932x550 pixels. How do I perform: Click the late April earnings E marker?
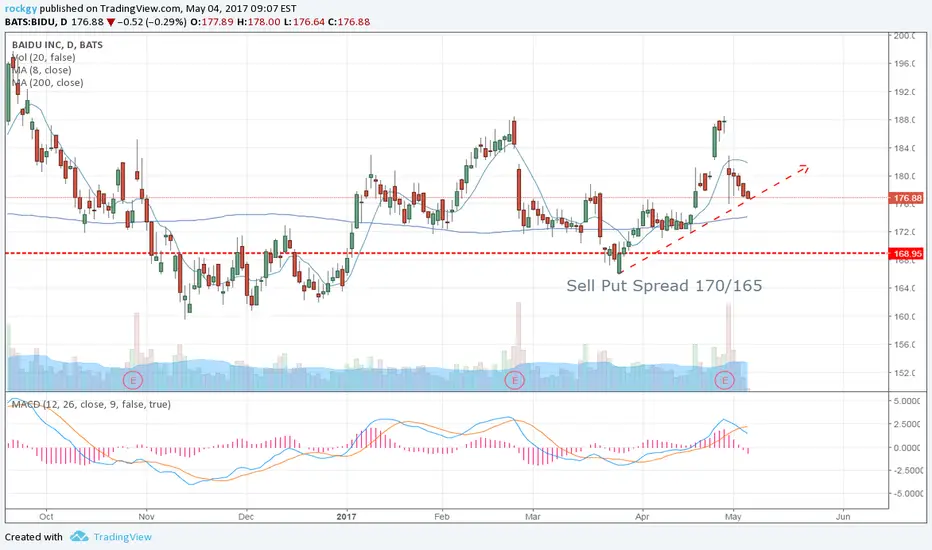[x=725, y=380]
